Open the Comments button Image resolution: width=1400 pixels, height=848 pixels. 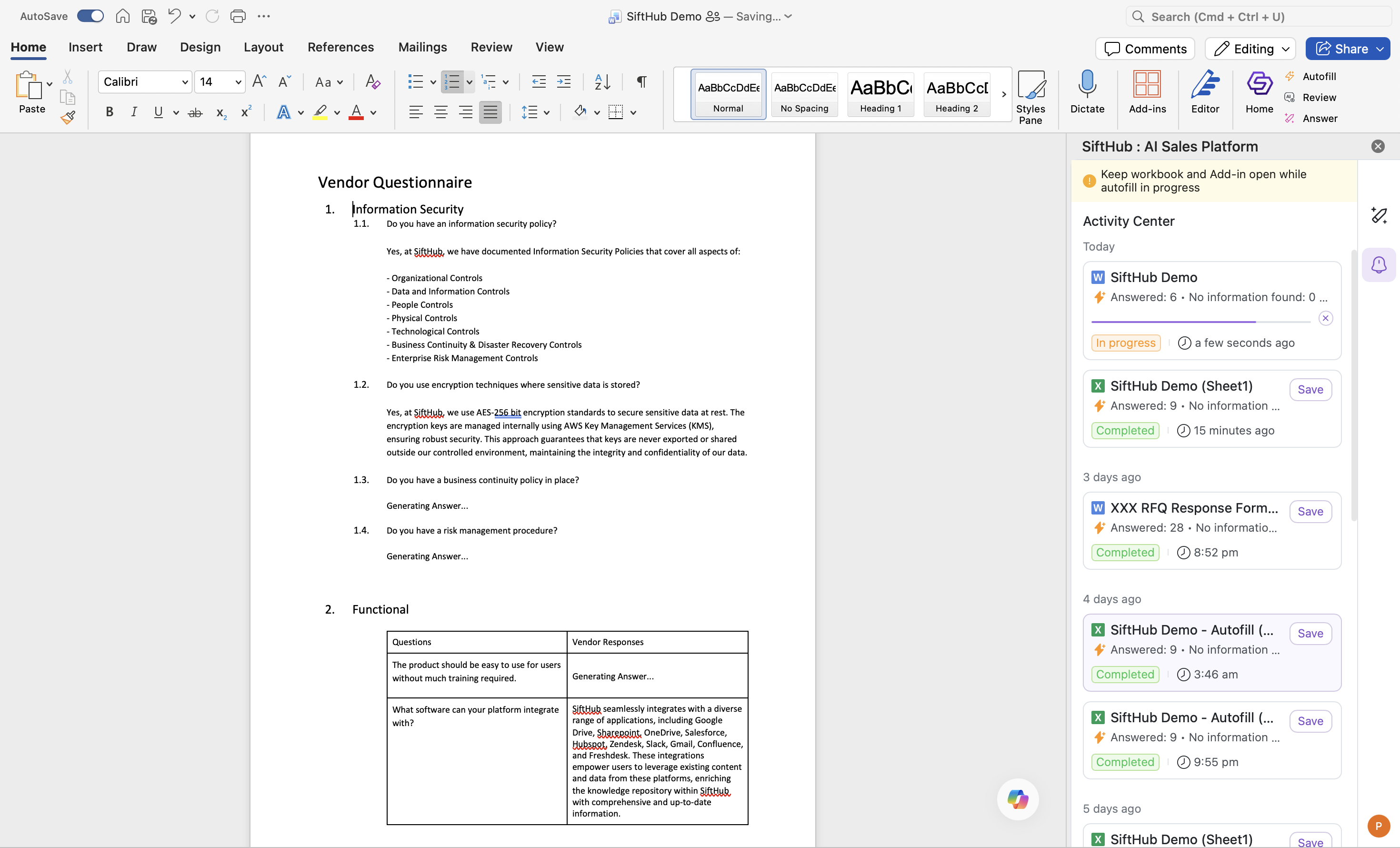[1144, 49]
